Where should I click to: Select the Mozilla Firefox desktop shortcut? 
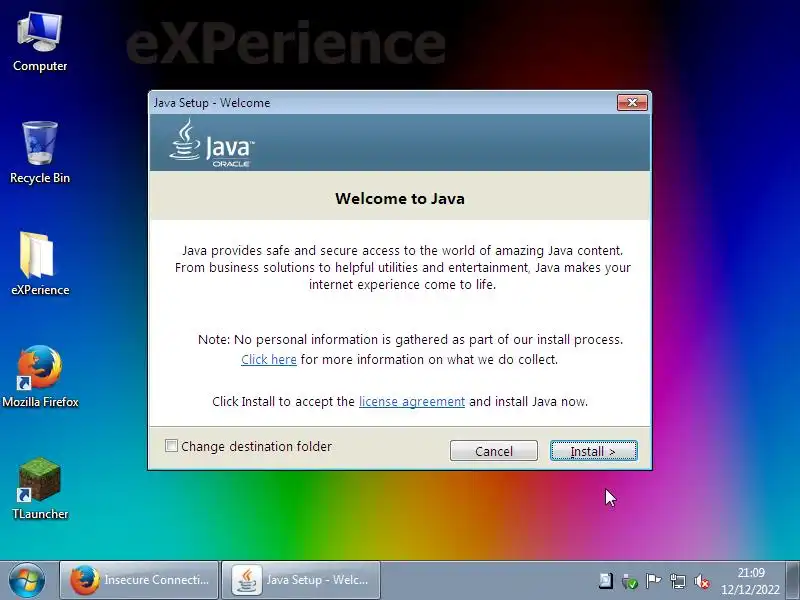point(40,377)
